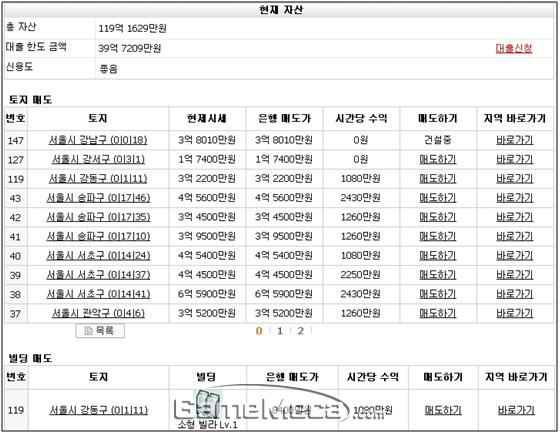The image size is (560, 433).
Task: Open land link 서울시 관악구 (0|4|6)
Action: click(98, 313)
